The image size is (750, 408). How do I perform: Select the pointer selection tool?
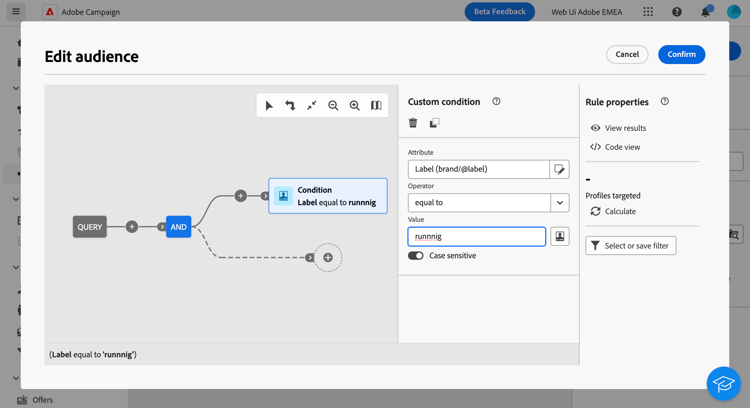[x=269, y=105]
